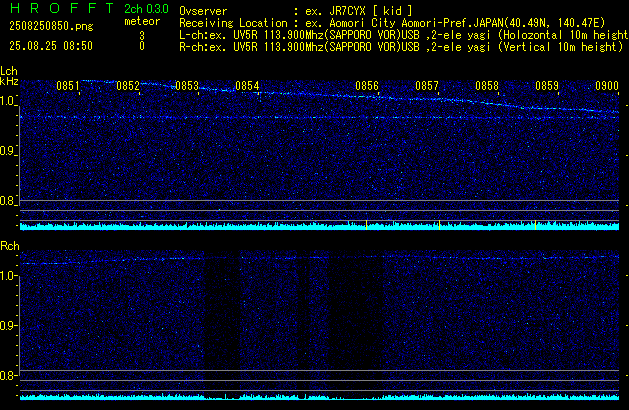The width and height of the screenshot is (629, 410).
Task: Click the R-ch receiver description line
Action: point(401,47)
